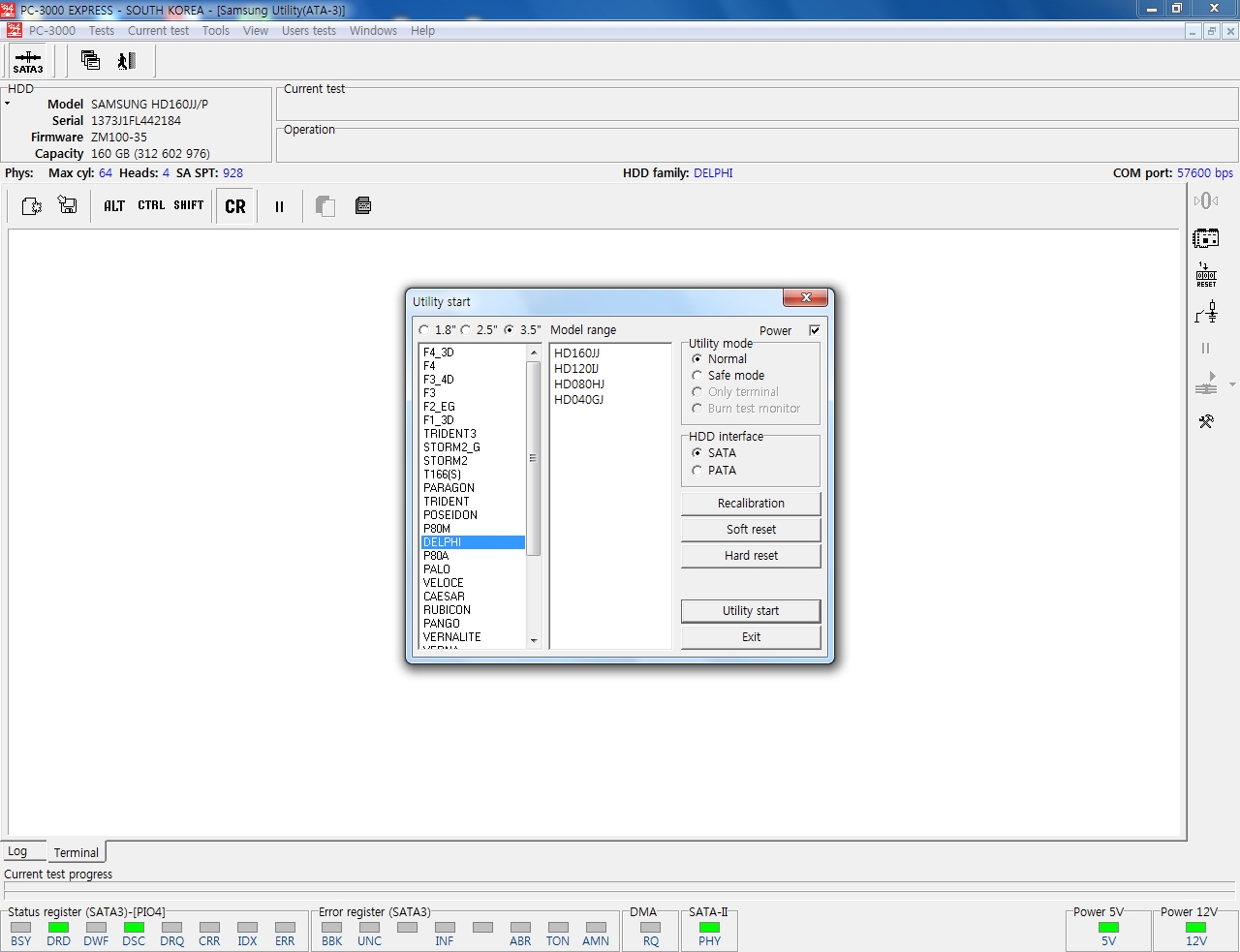Select the VELOCE family
Screen dimensions: 1240x952
point(443,583)
